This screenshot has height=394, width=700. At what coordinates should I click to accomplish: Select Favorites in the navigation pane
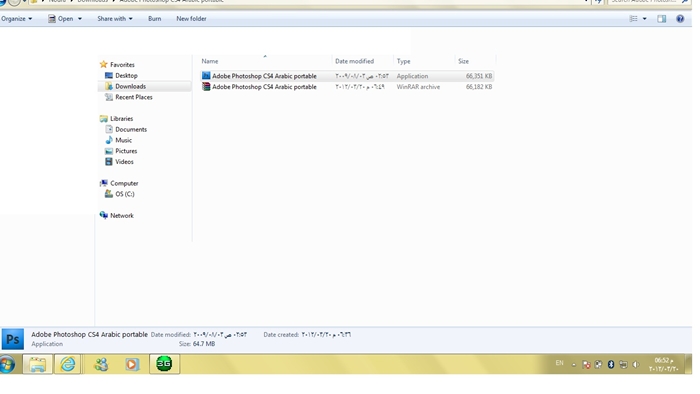(x=122, y=65)
